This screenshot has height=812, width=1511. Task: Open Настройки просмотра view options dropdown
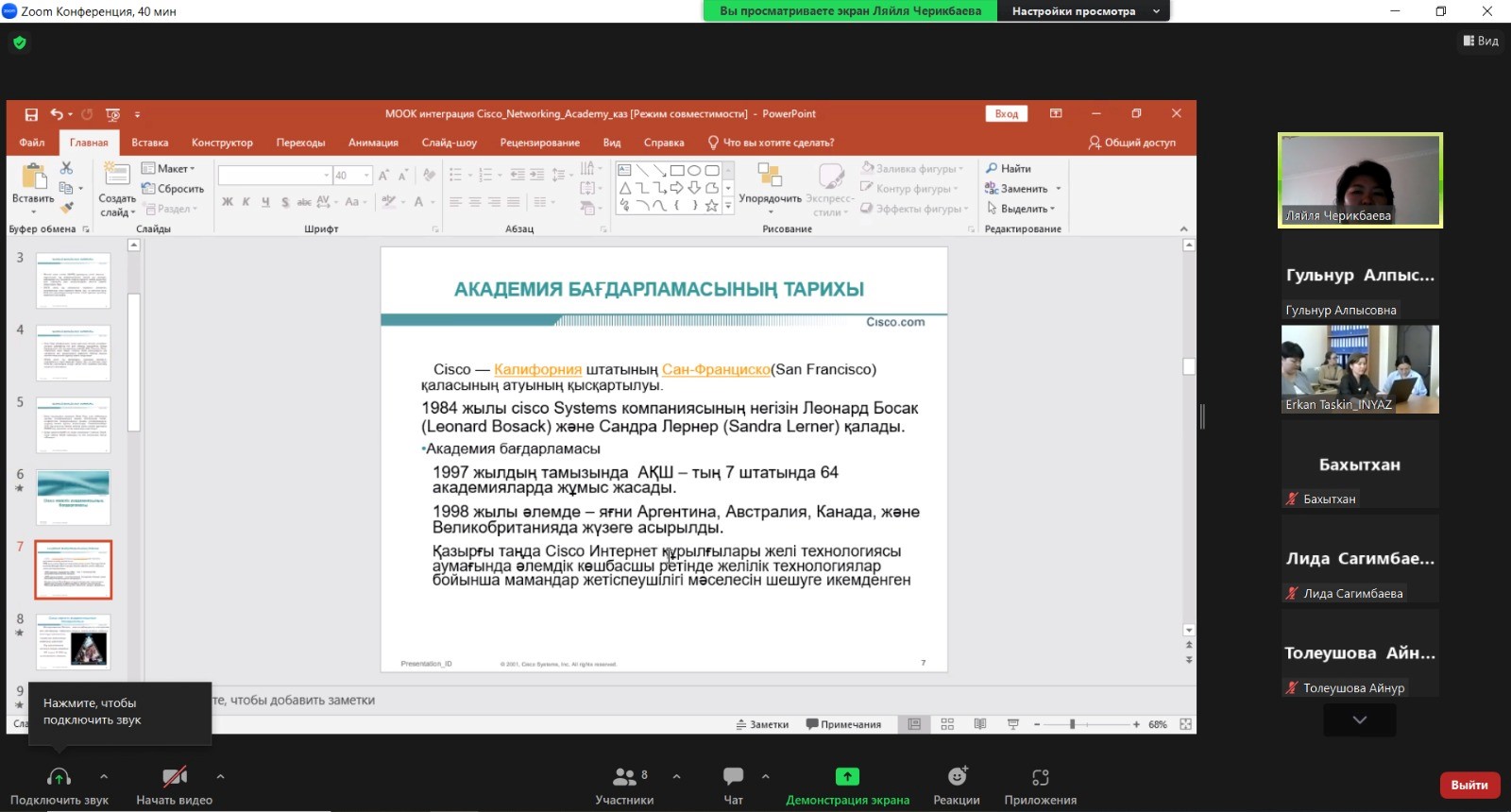coord(1083,11)
